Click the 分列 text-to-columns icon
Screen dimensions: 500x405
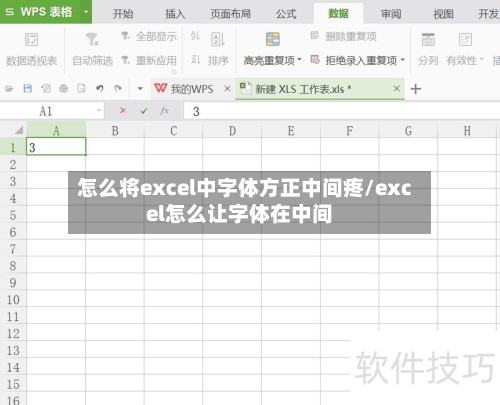[x=428, y=39]
